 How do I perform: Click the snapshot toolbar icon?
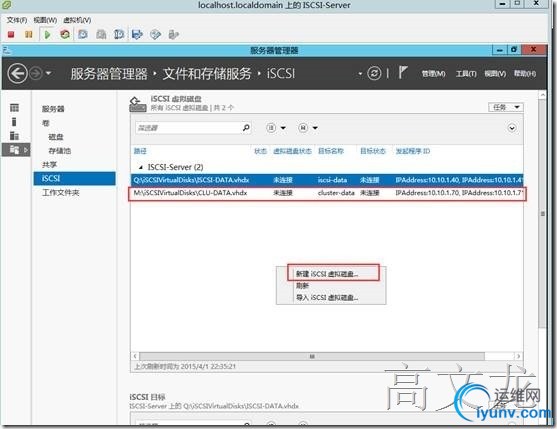coord(83,34)
